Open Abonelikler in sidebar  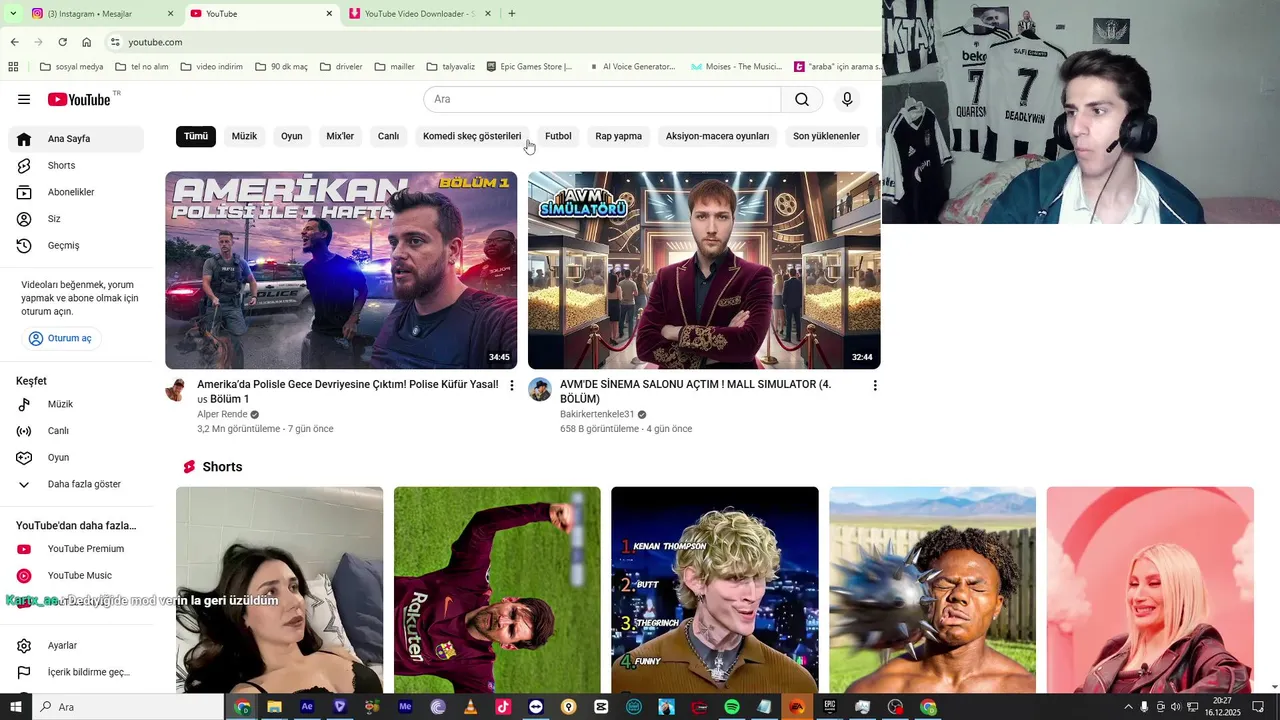[76, 192]
